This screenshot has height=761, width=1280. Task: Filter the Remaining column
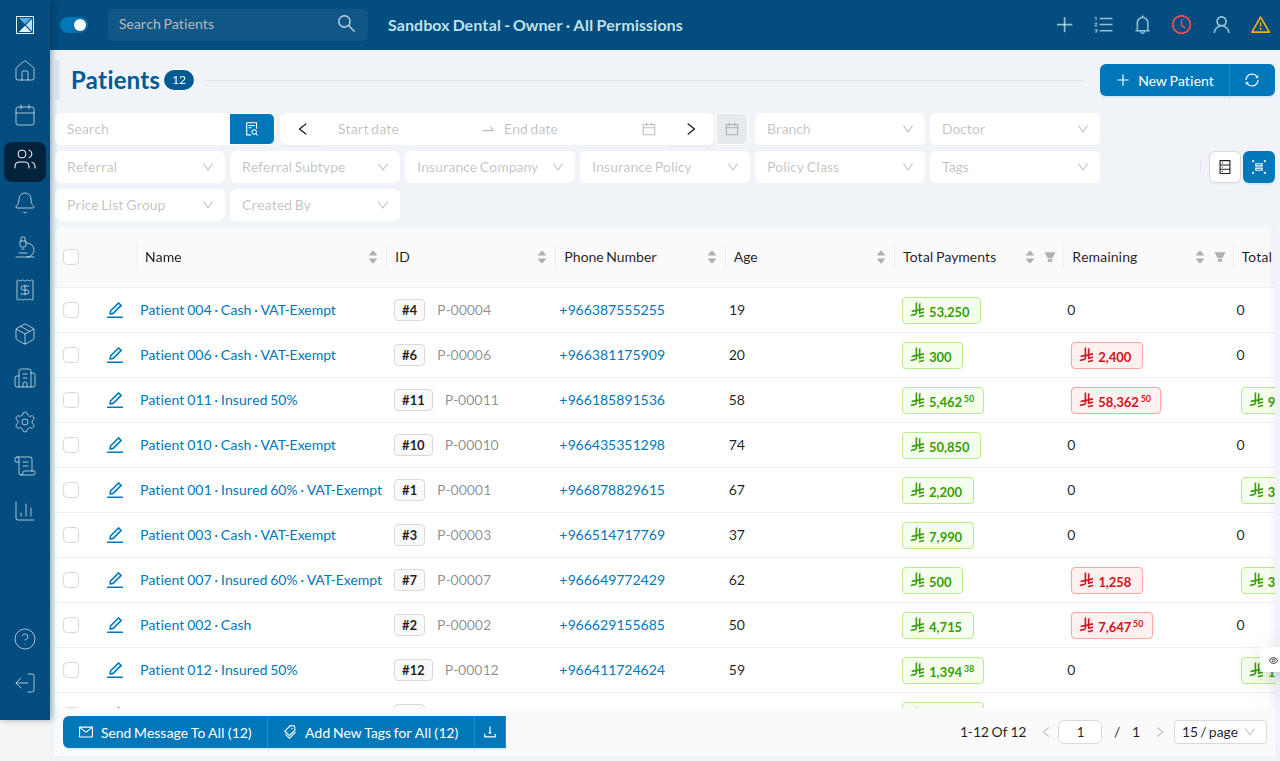coord(1219,257)
